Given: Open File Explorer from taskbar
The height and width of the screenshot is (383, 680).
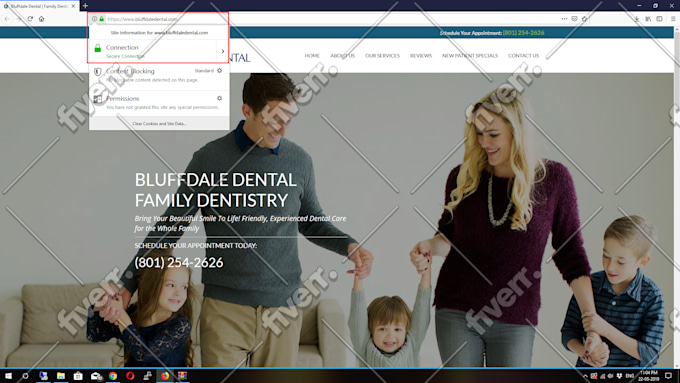Looking at the screenshot, I should point(61,376).
